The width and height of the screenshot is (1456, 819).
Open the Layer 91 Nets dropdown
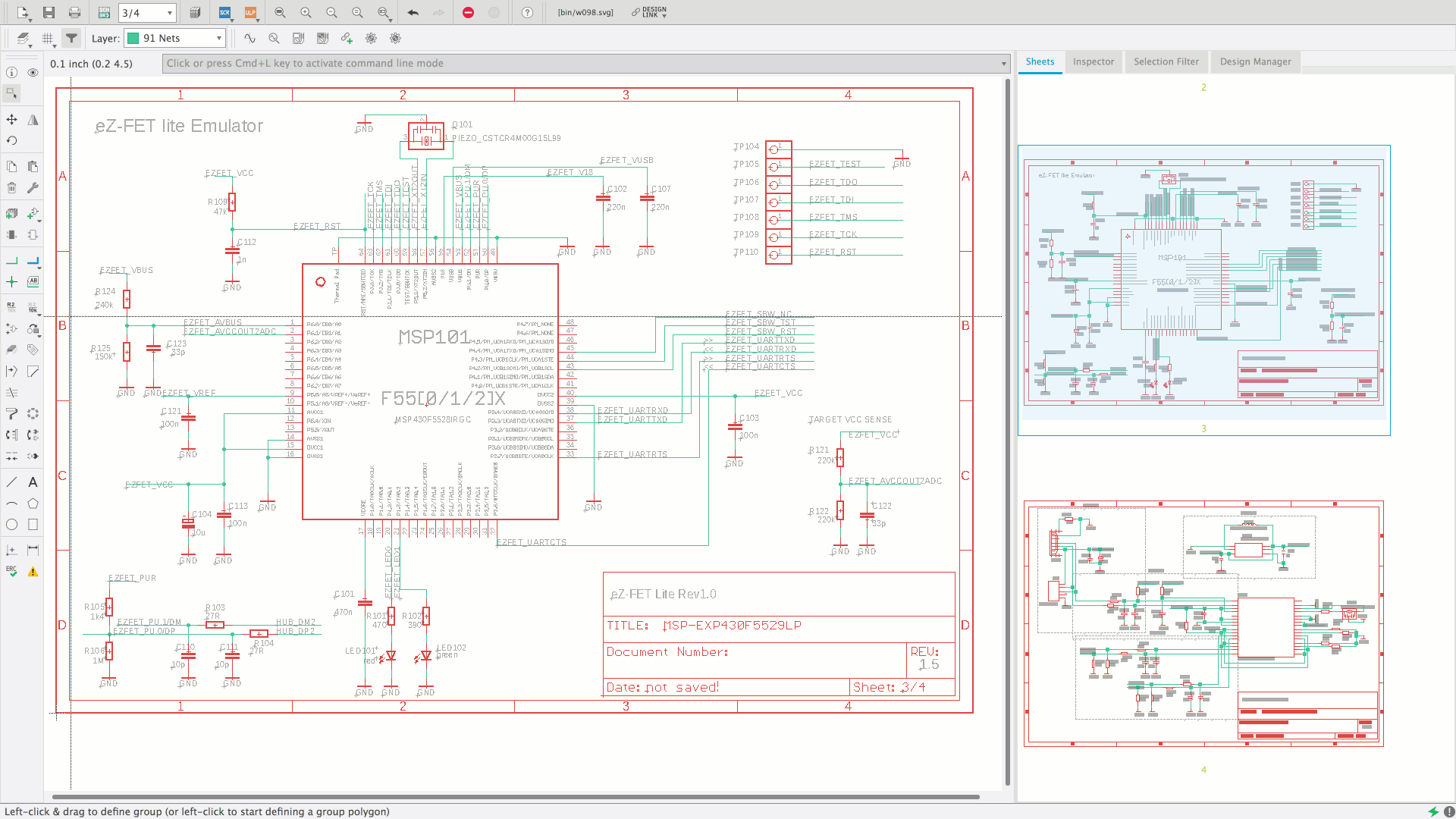(x=218, y=38)
